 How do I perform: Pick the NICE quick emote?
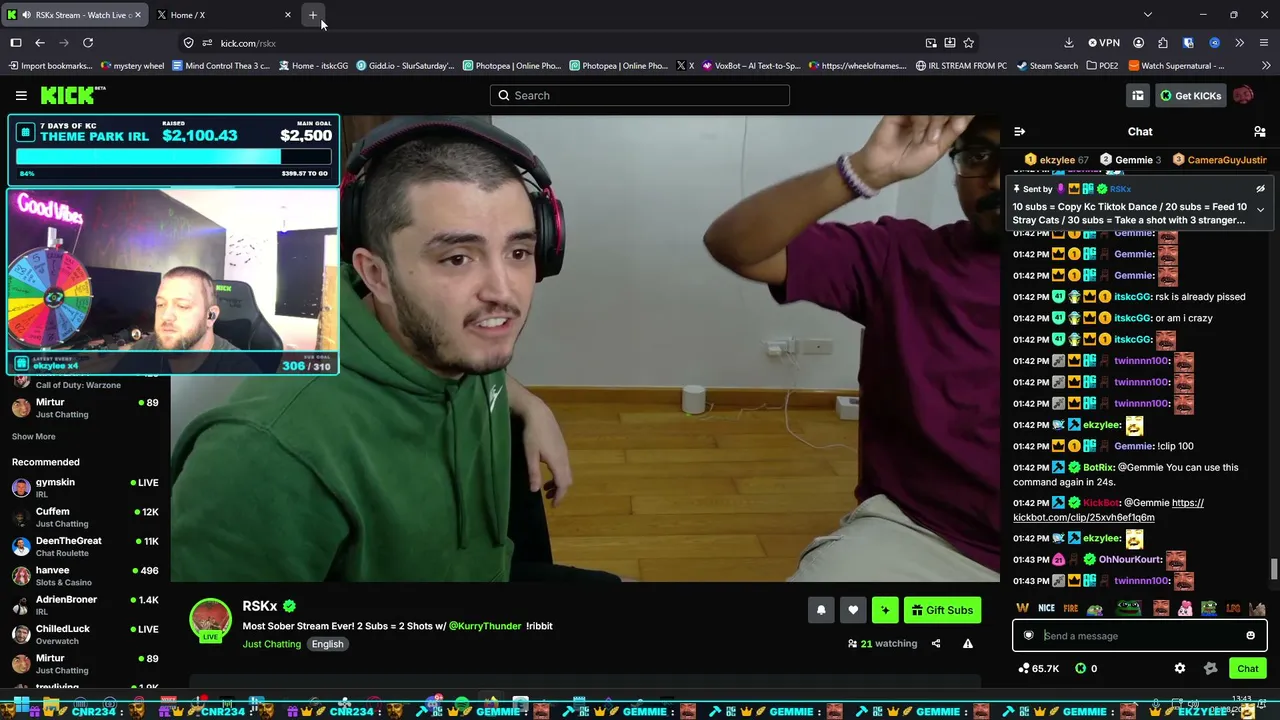pos(1046,608)
